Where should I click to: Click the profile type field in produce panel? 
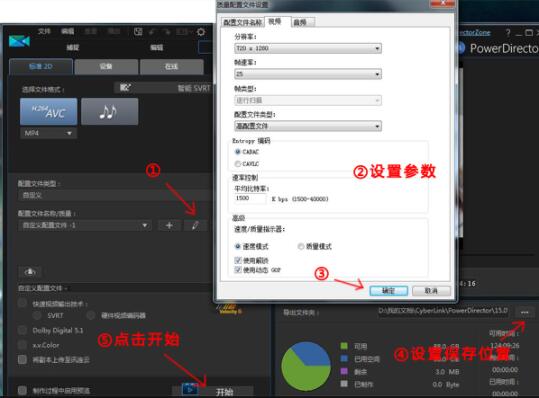[115, 195]
